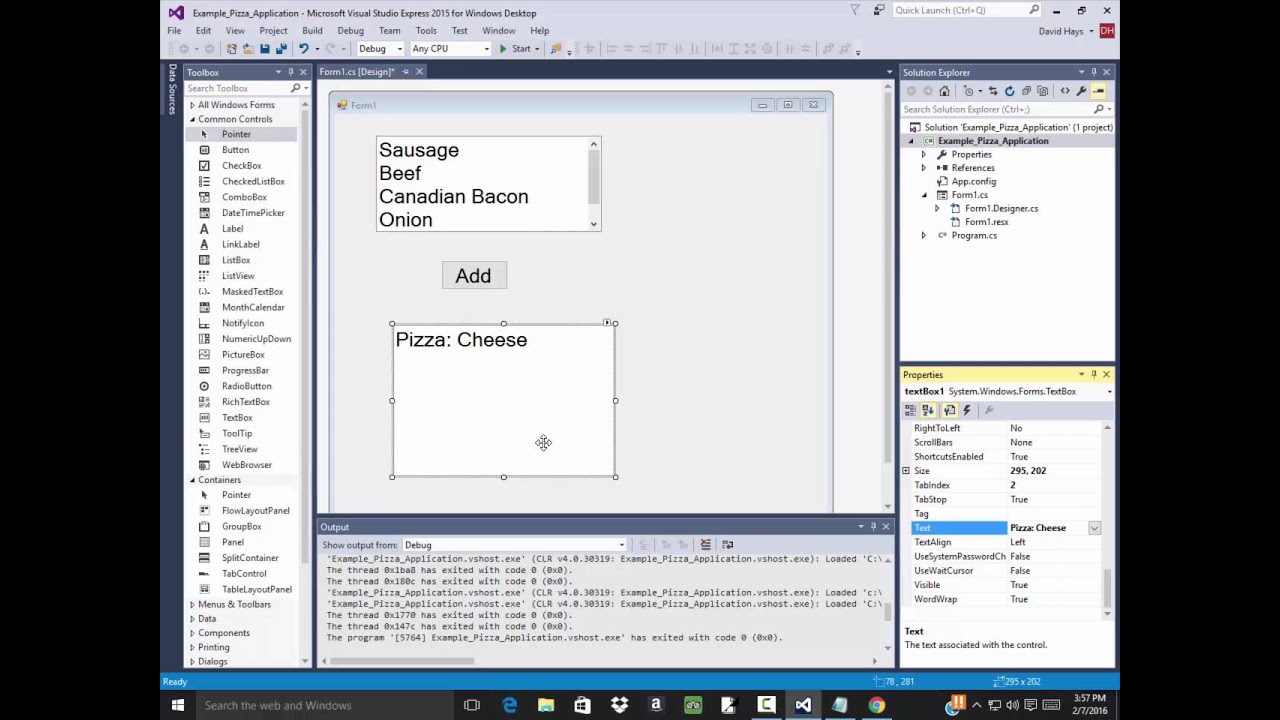Switch Properties grid to Alphabetical view
Viewport: 1280px width, 720px height.
click(928, 410)
